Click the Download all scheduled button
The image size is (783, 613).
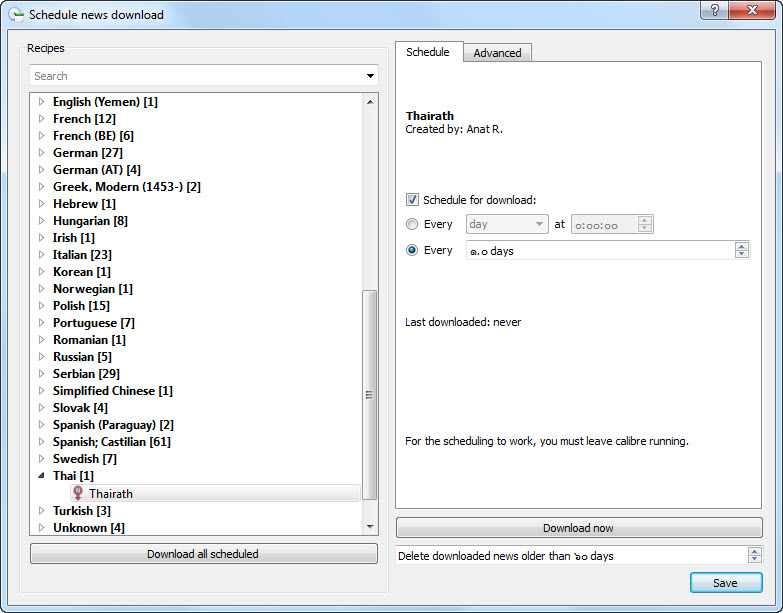[203, 554]
